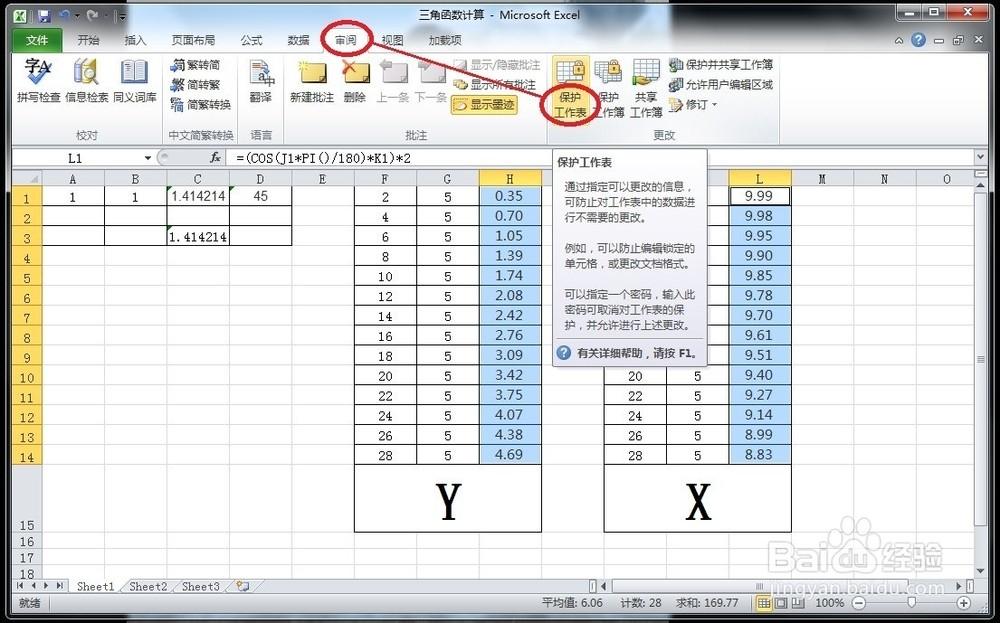Click Protect and Share Workbook (保护并共享工作簿)
The height and width of the screenshot is (623, 1000).
[x=720, y=64]
